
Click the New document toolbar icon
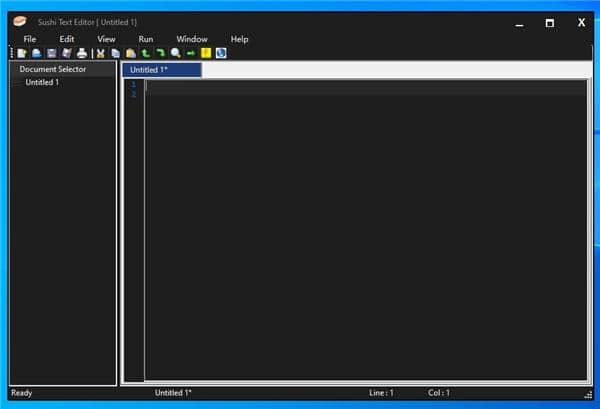(22, 53)
